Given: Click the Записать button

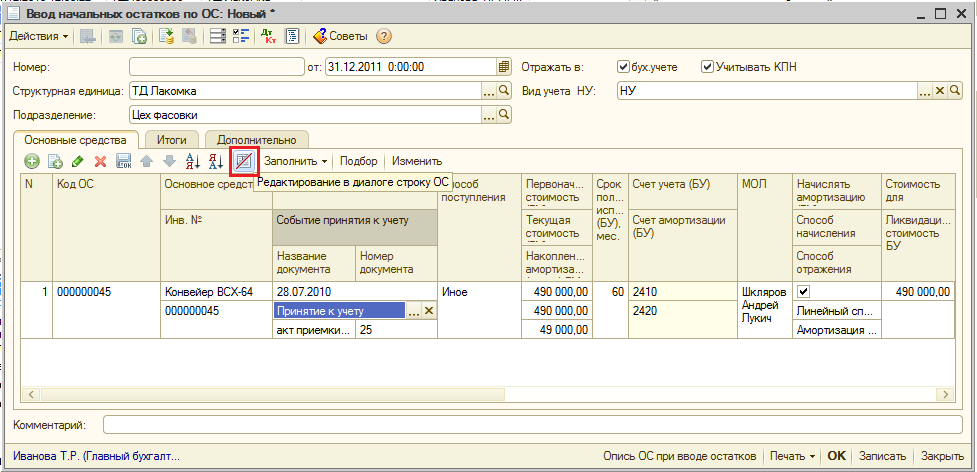Looking at the screenshot, I should click(881, 456).
